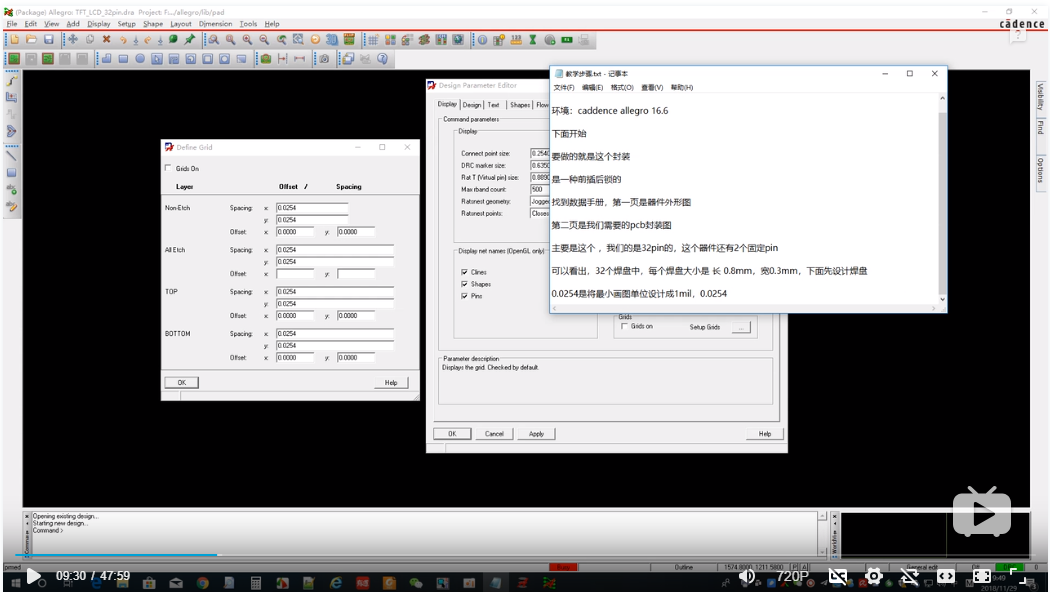The width and height of the screenshot is (1050, 592).
Task: Click the Zoom Previous icon
Action: click(x=281, y=40)
